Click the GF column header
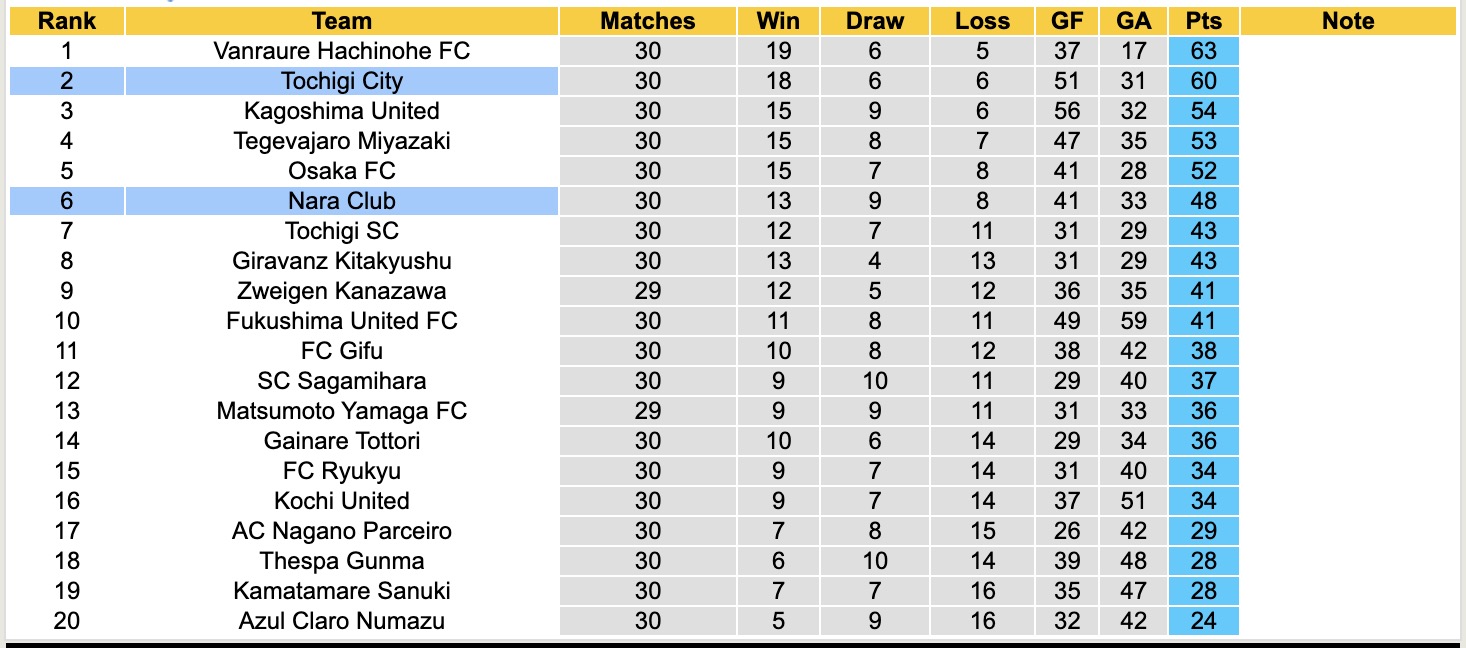The width and height of the screenshot is (1466, 648). pos(1066,21)
